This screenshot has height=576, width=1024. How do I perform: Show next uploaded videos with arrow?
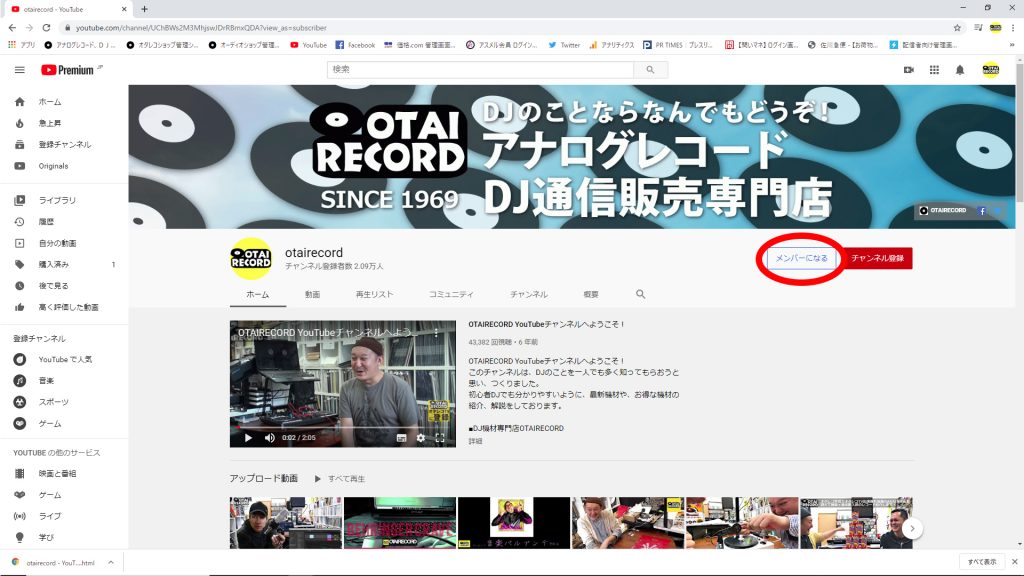(912, 528)
